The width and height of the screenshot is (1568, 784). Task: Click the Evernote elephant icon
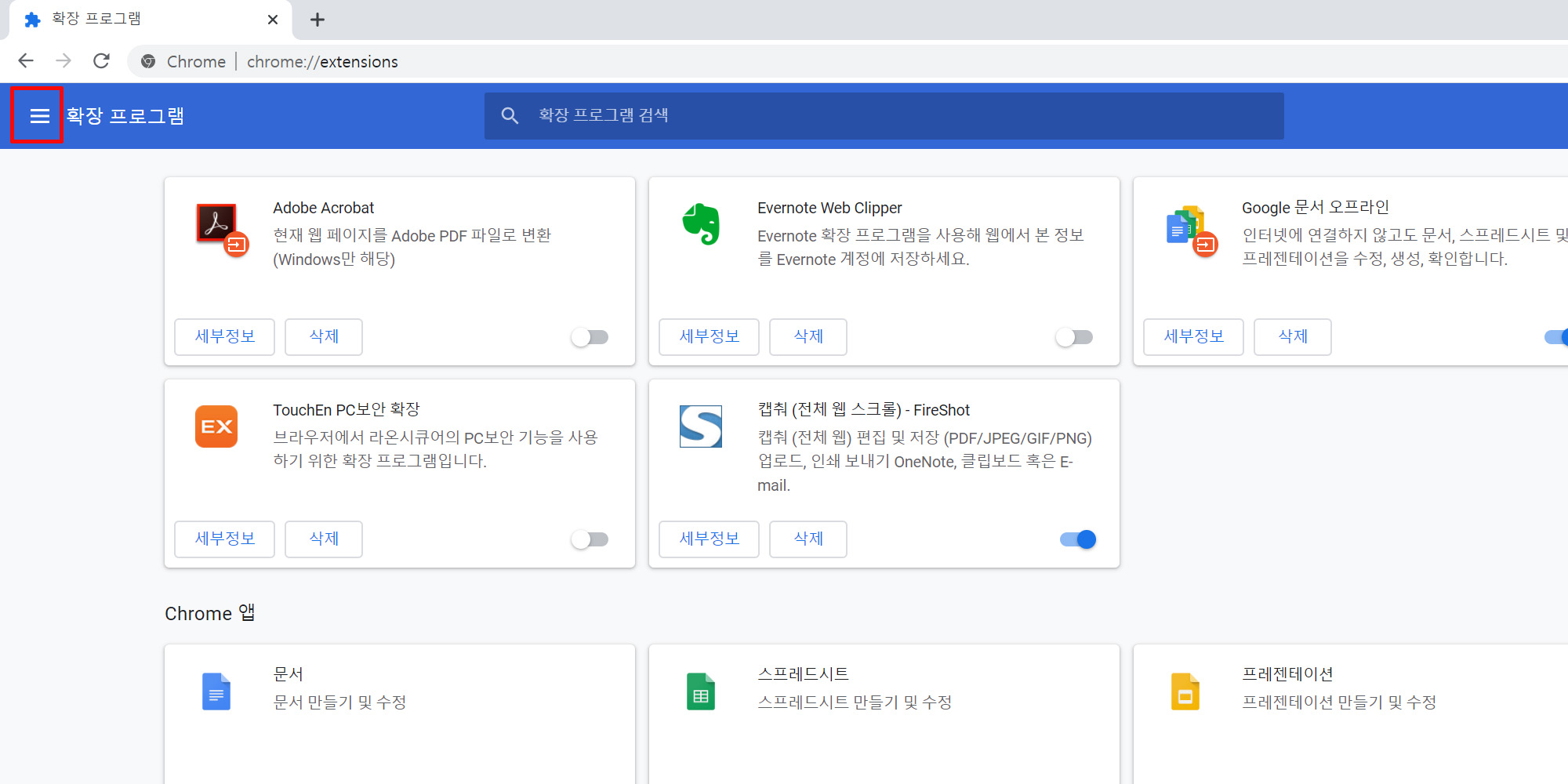click(701, 225)
